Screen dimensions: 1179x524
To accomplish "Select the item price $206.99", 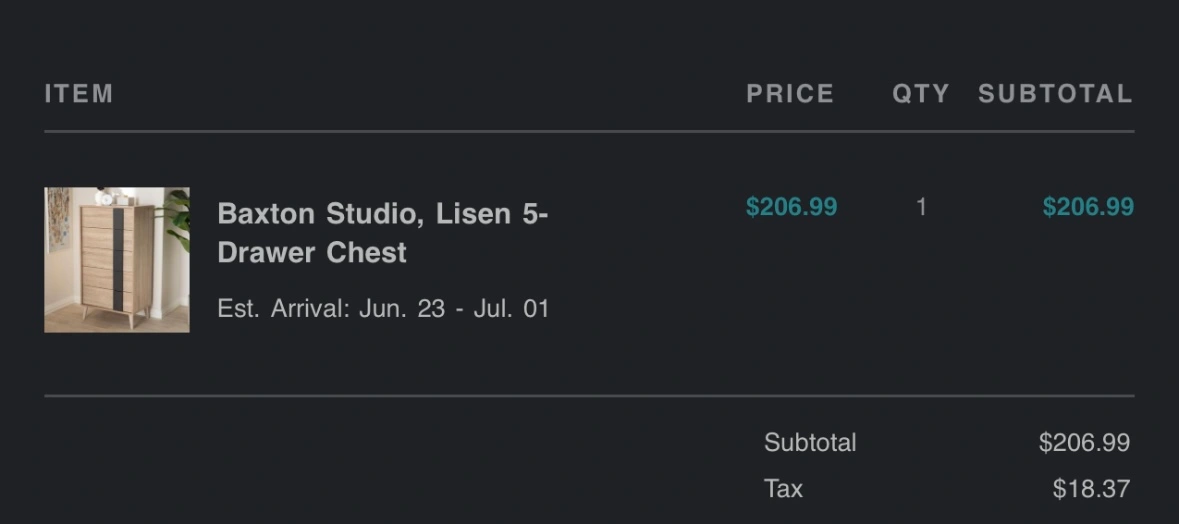I will click(x=791, y=207).
